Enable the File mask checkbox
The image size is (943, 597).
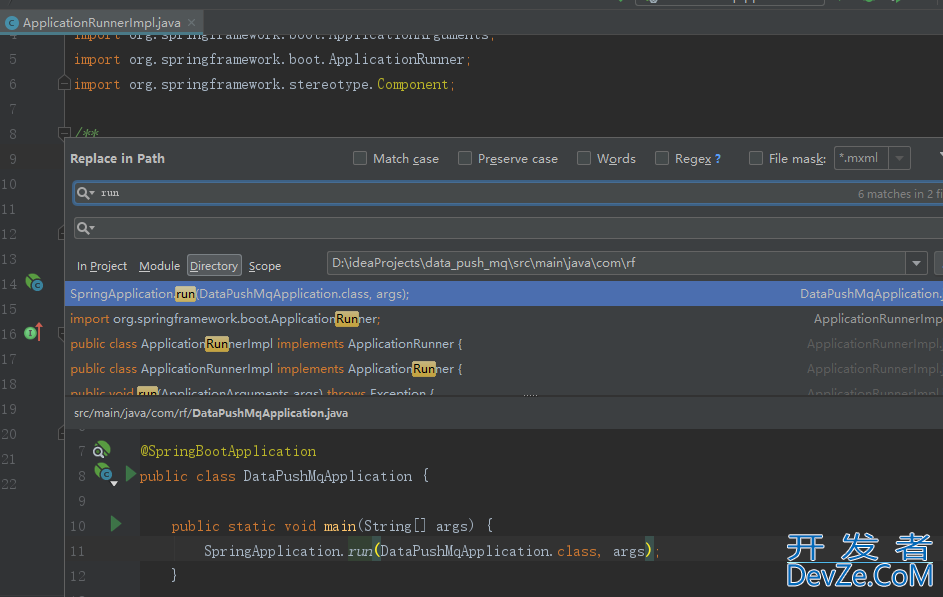(756, 158)
